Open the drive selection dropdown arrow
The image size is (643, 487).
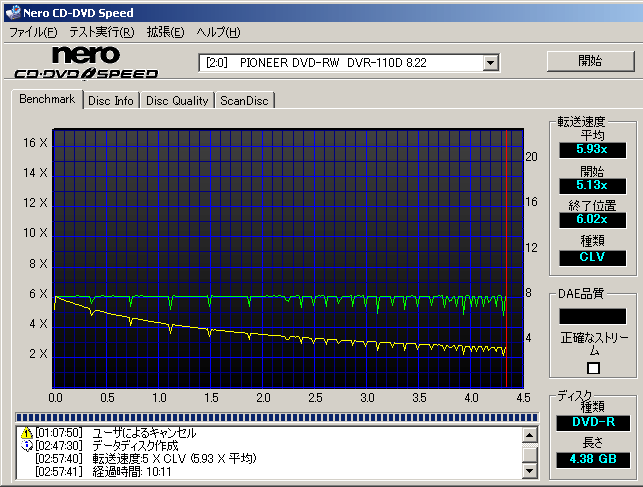[490, 63]
